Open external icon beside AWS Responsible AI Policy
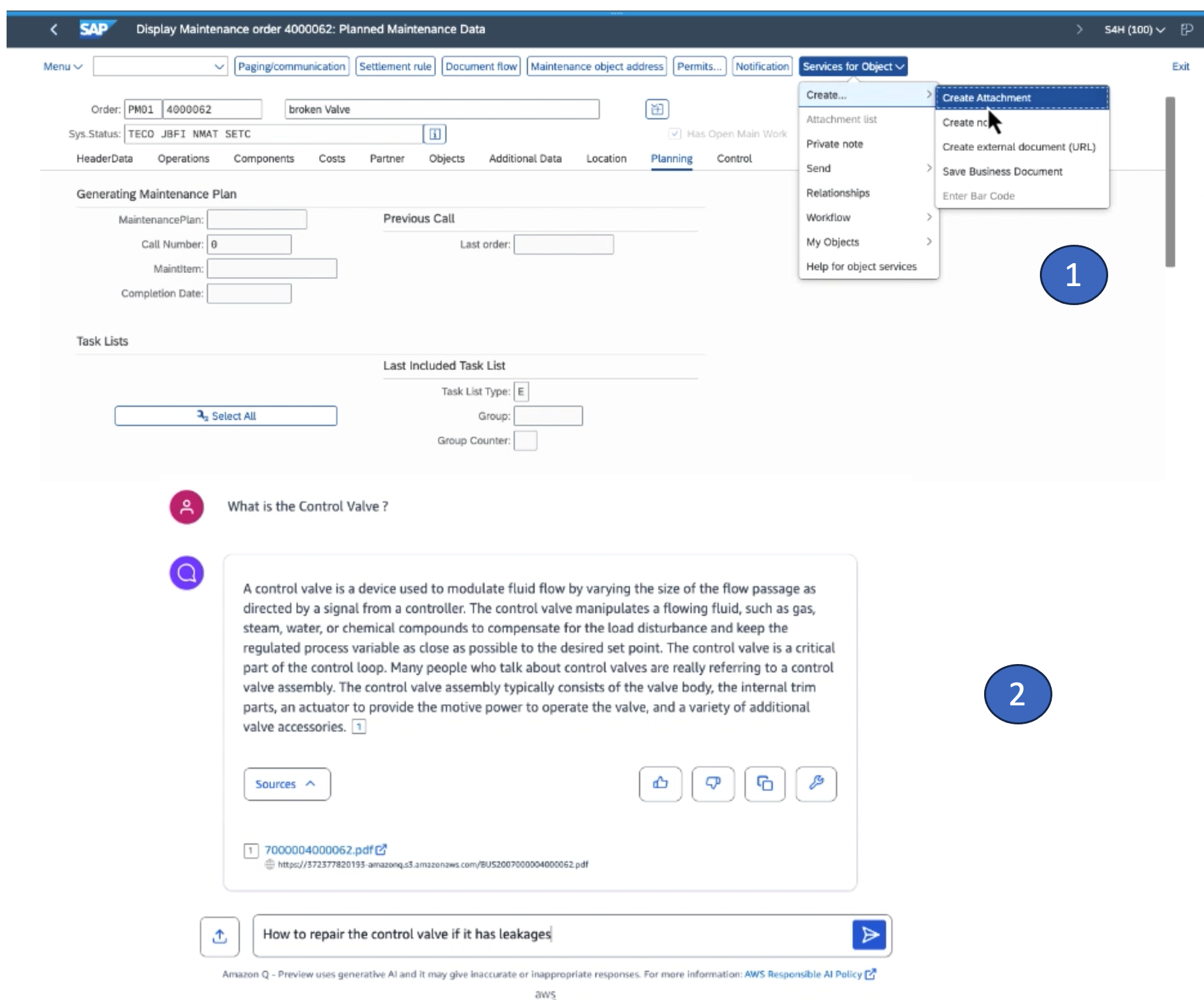1204x1000 pixels. click(x=871, y=974)
